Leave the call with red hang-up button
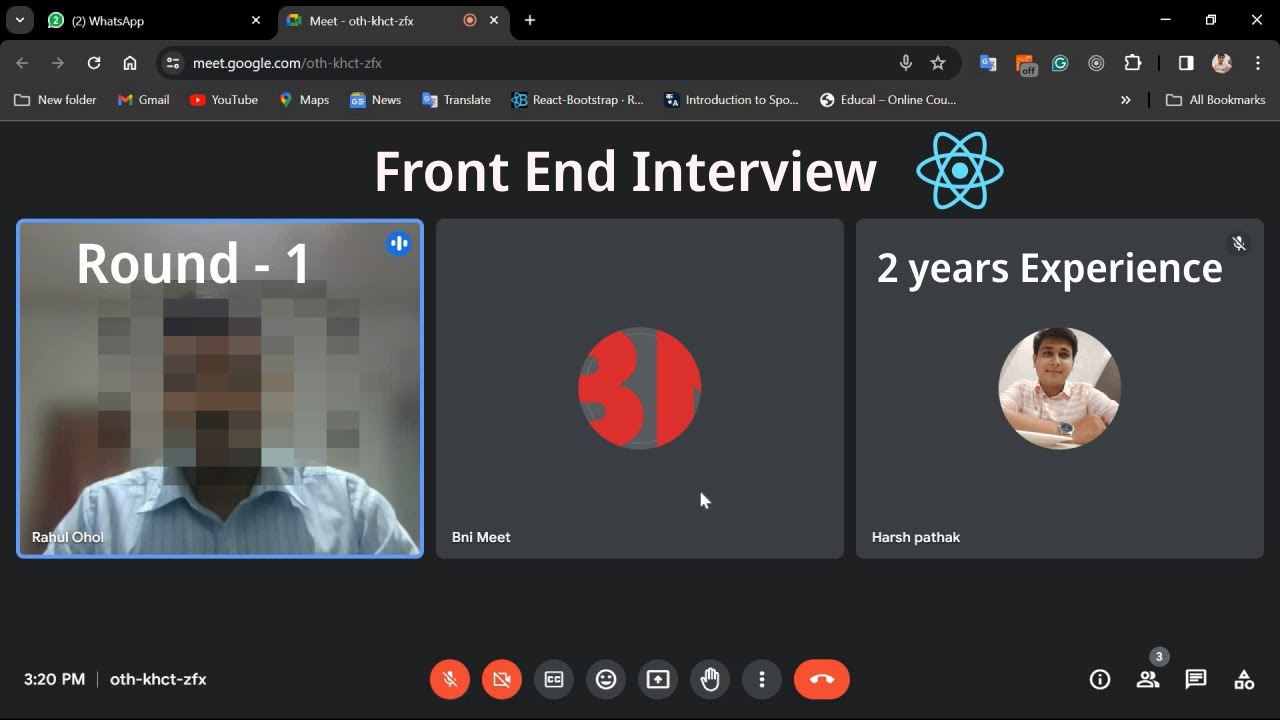 (822, 680)
